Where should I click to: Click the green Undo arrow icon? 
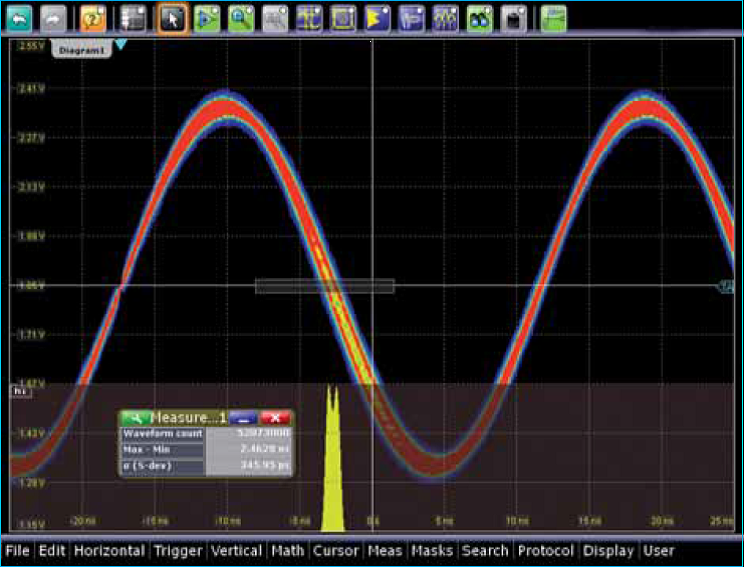pyautogui.click(x=20, y=17)
